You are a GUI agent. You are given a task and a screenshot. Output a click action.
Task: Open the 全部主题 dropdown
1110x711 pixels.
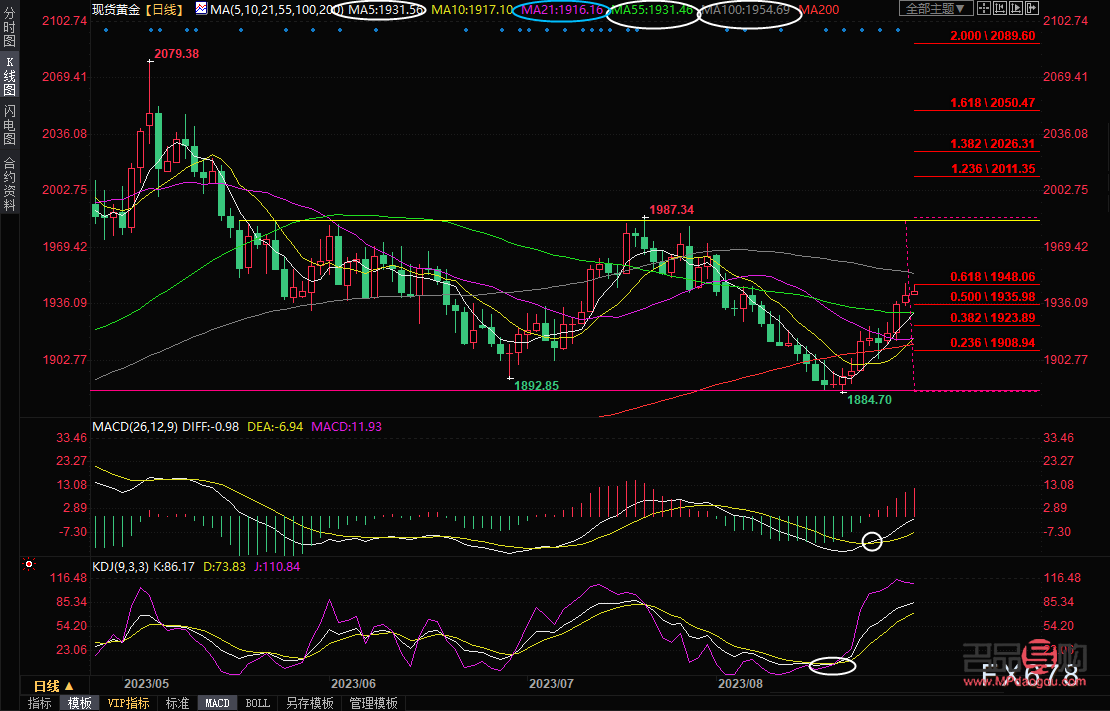point(936,9)
